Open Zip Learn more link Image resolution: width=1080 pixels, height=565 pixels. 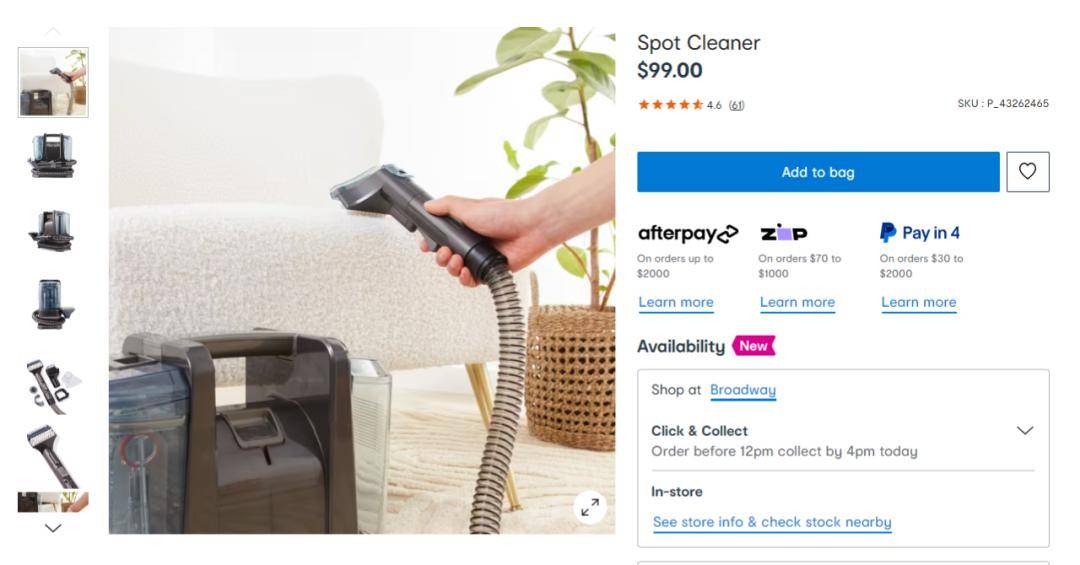(797, 302)
